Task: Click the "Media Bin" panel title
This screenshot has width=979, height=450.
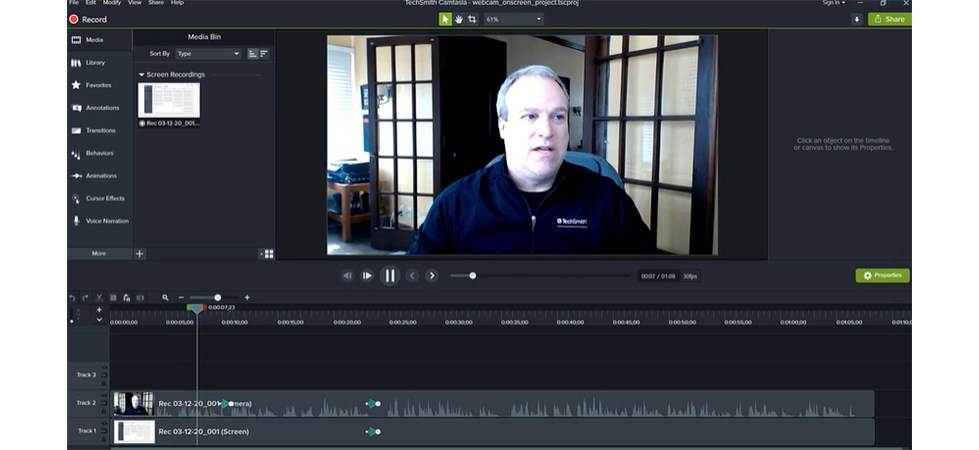Action: pyautogui.click(x=204, y=37)
